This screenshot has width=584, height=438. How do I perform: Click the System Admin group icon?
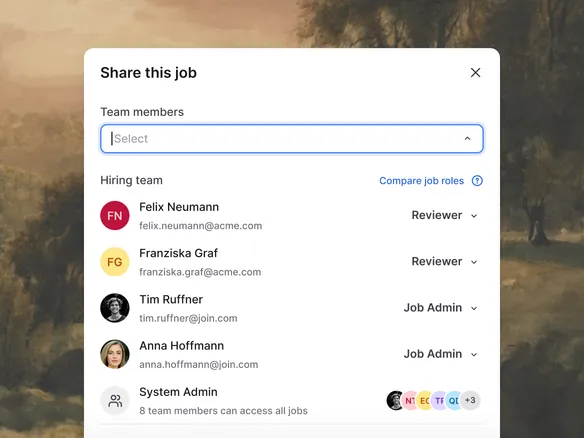click(x=115, y=400)
